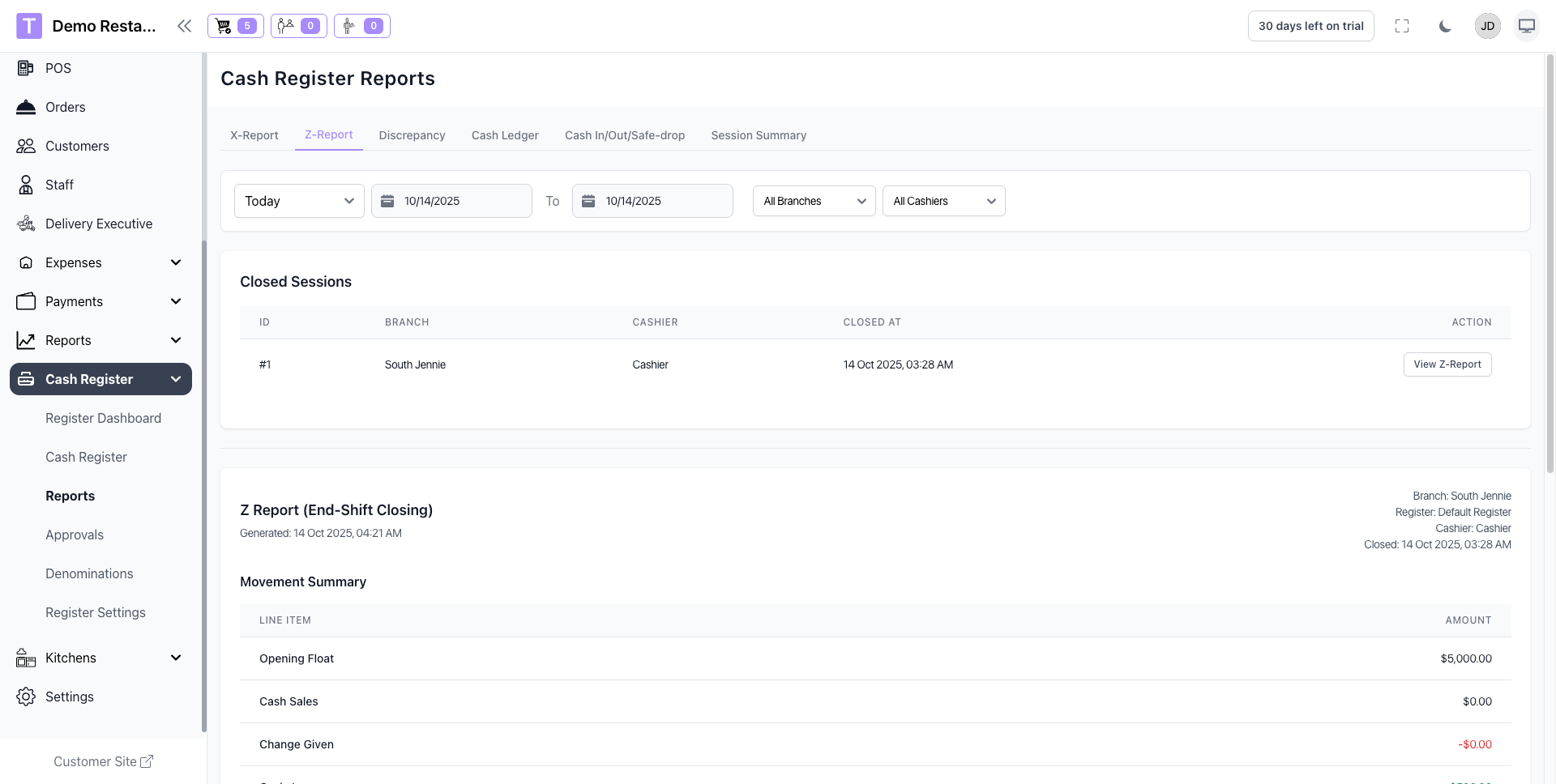Image resolution: width=1556 pixels, height=784 pixels.
Task: Click calendar icon in end date field
Action: coord(588,201)
